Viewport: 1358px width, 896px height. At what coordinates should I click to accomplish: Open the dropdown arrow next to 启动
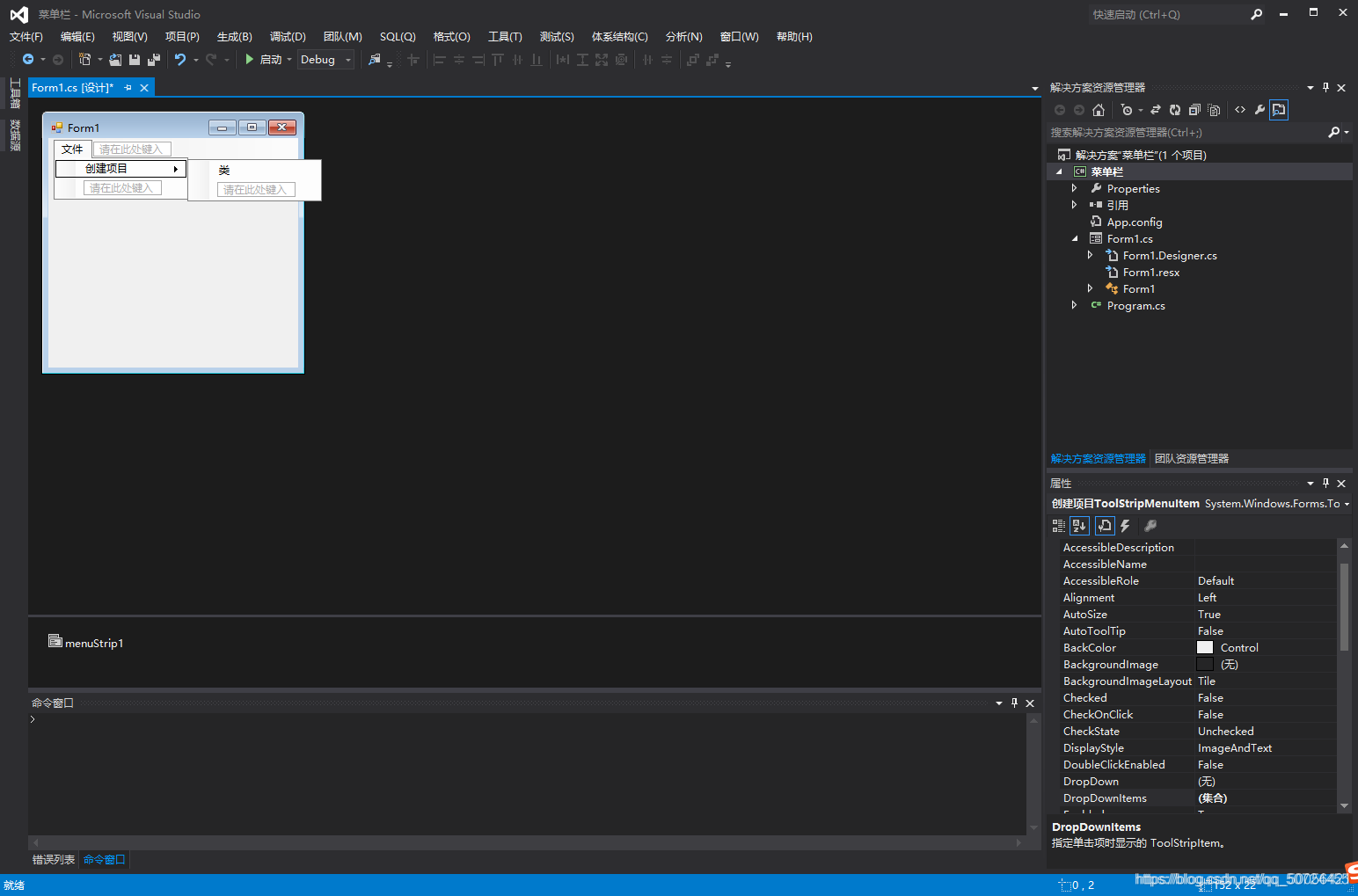tap(289, 60)
